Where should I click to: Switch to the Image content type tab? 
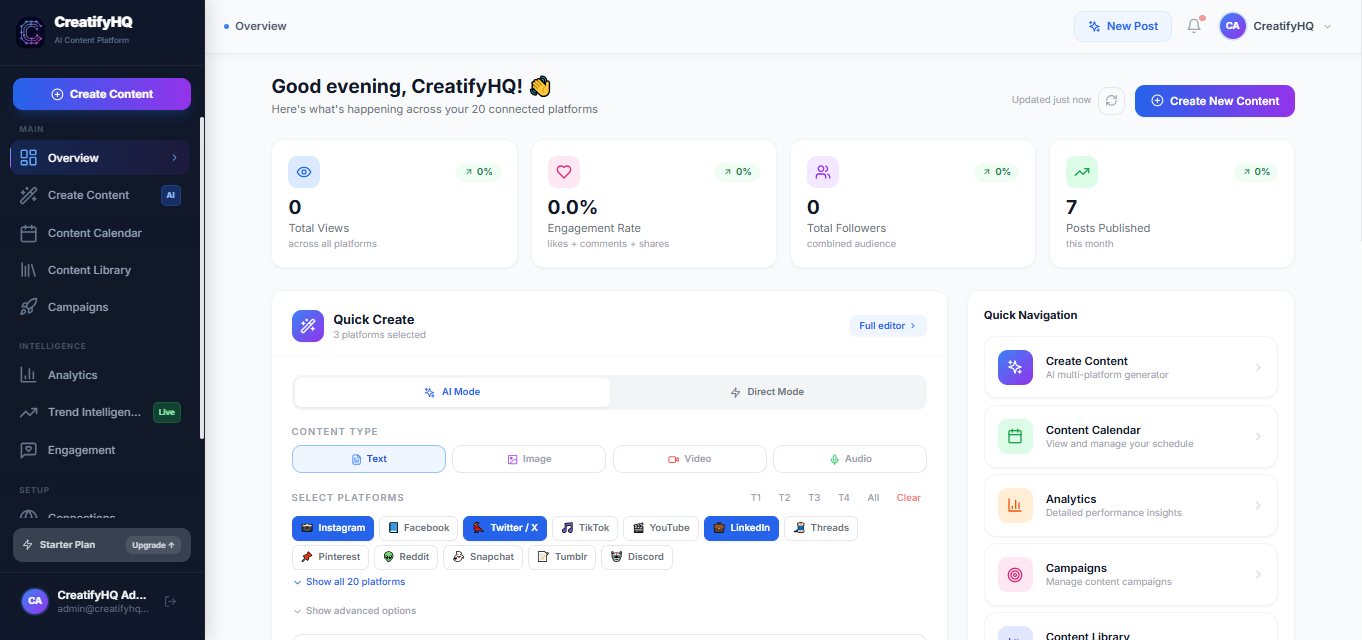pos(528,458)
